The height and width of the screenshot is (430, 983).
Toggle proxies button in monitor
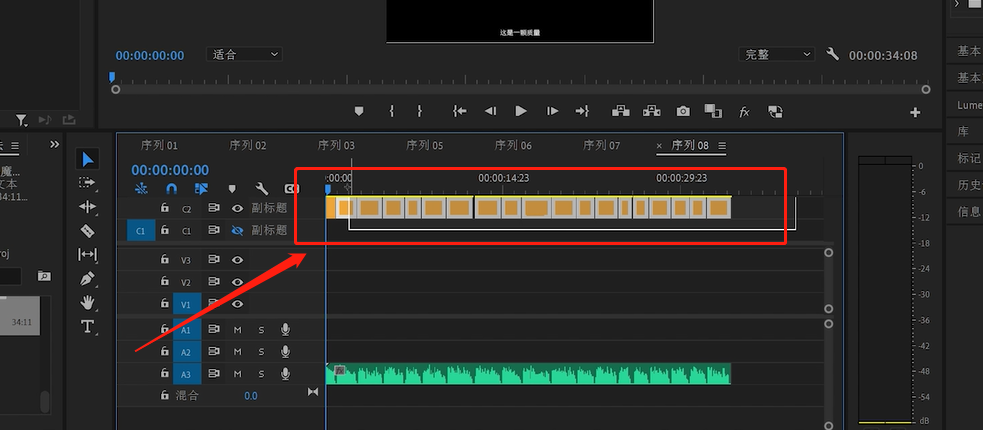775,112
